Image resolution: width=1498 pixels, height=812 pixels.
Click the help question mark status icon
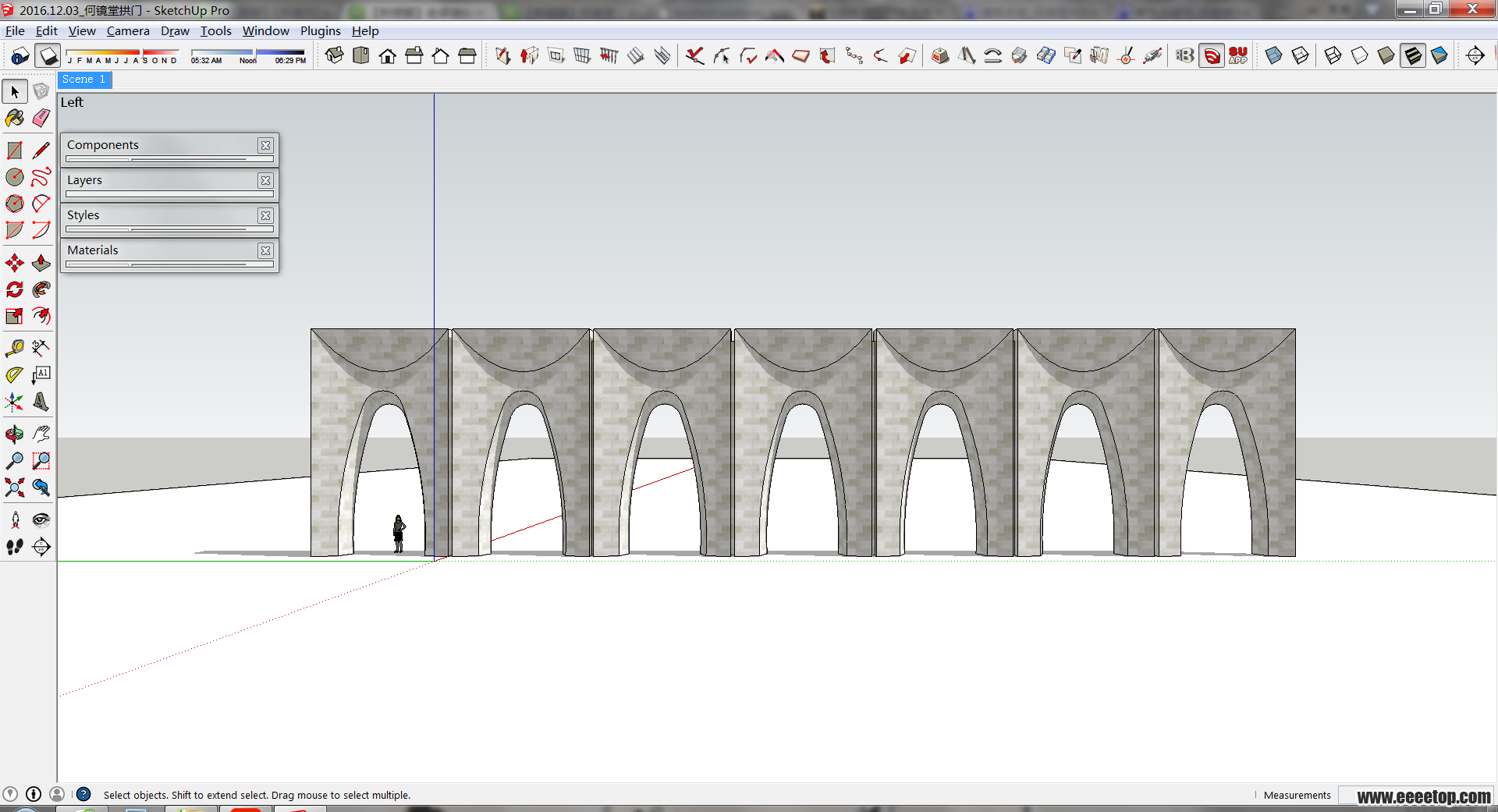point(83,794)
